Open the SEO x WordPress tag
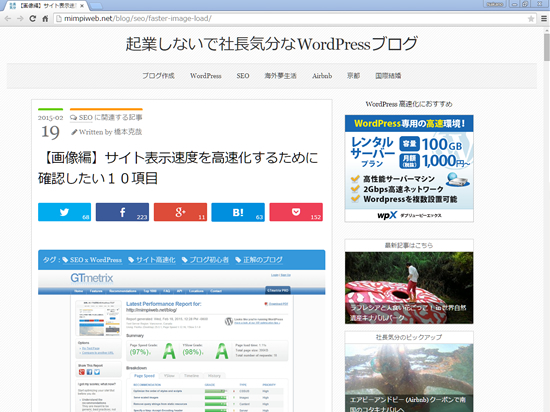The width and height of the screenshot is (550, 412). pos(92,260)
